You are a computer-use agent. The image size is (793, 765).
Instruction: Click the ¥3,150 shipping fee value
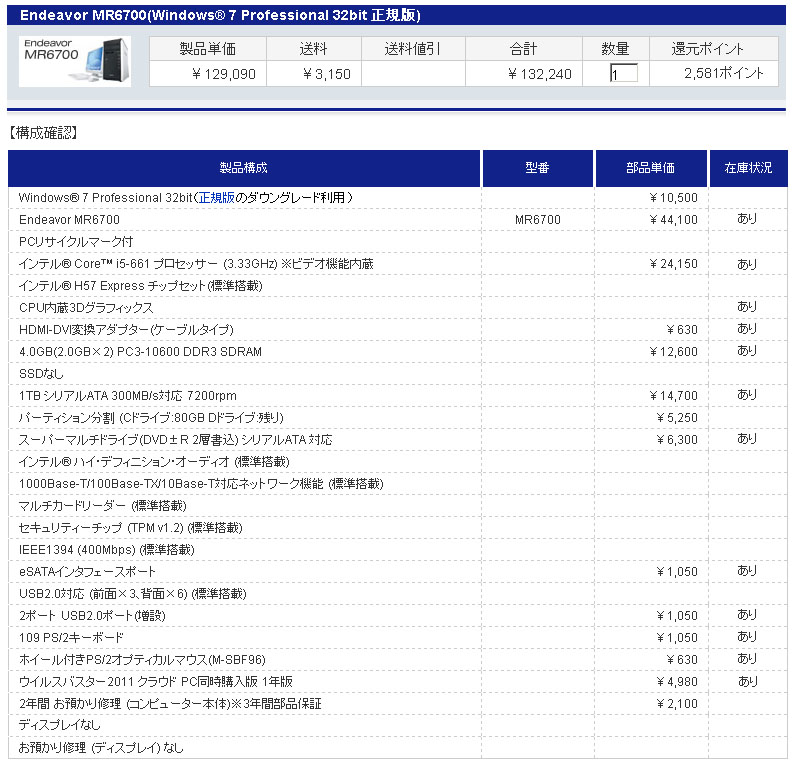coord(327,74)
